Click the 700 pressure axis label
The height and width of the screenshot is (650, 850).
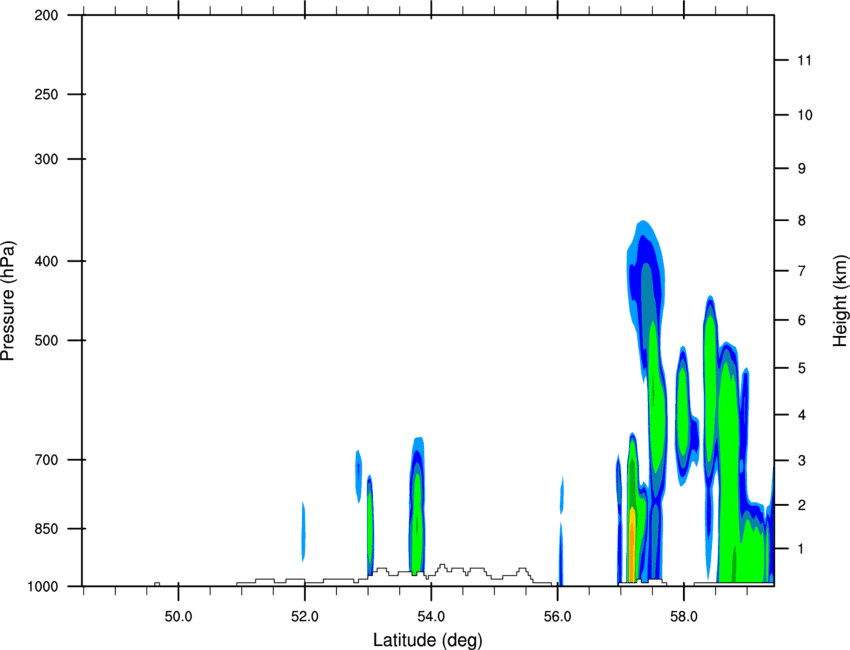(46, 460)
